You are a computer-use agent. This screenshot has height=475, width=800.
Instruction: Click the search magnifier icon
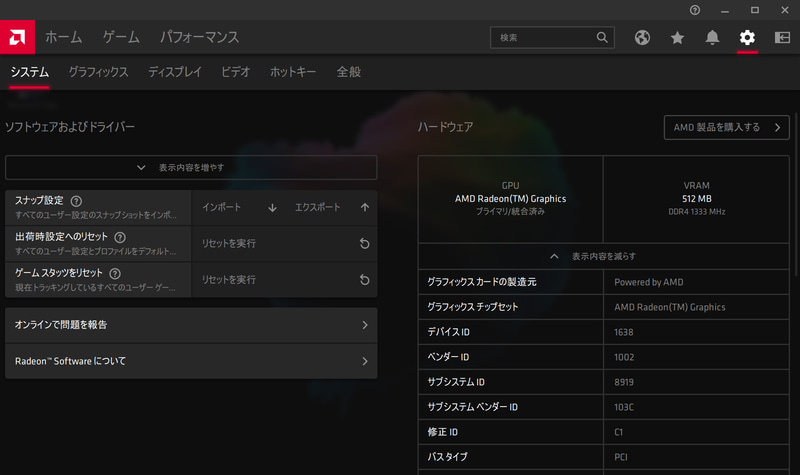(602, 37)
